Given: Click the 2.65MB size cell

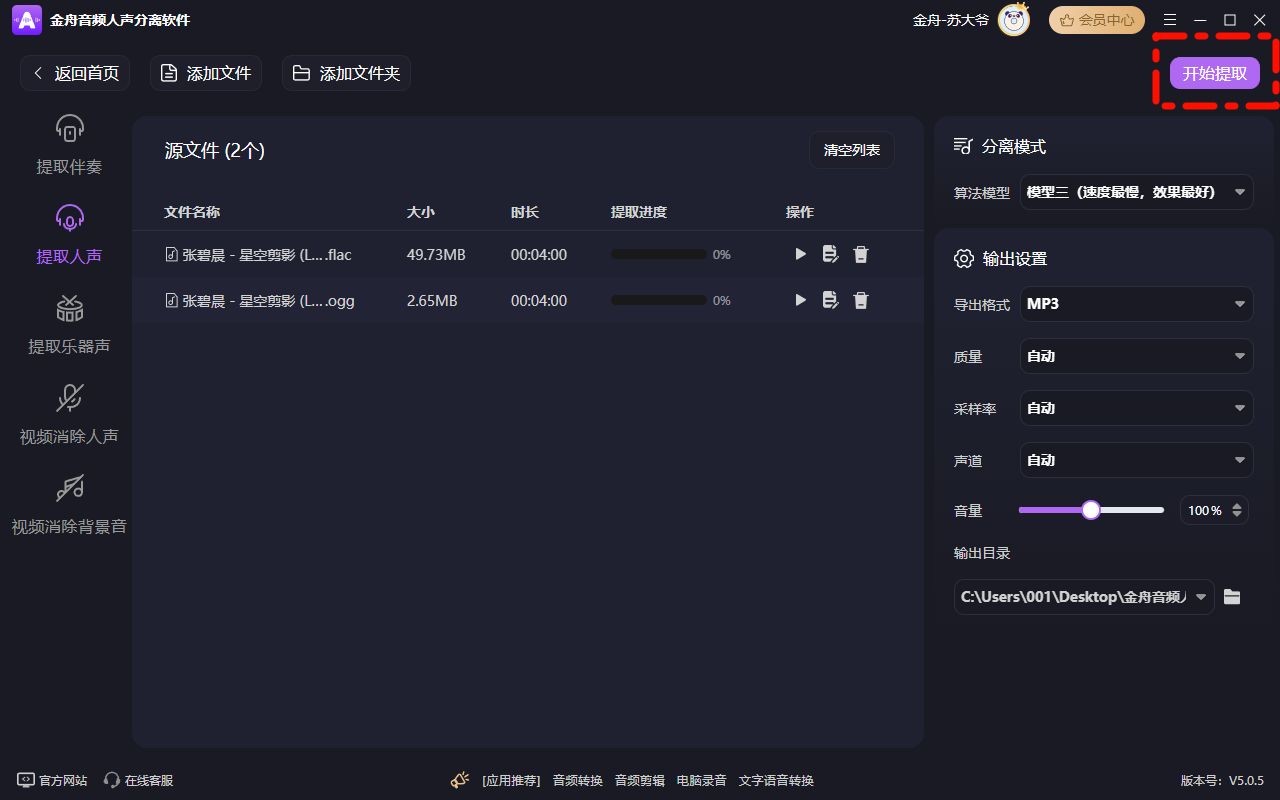Looking at the screenshot, I should point(432,300).
